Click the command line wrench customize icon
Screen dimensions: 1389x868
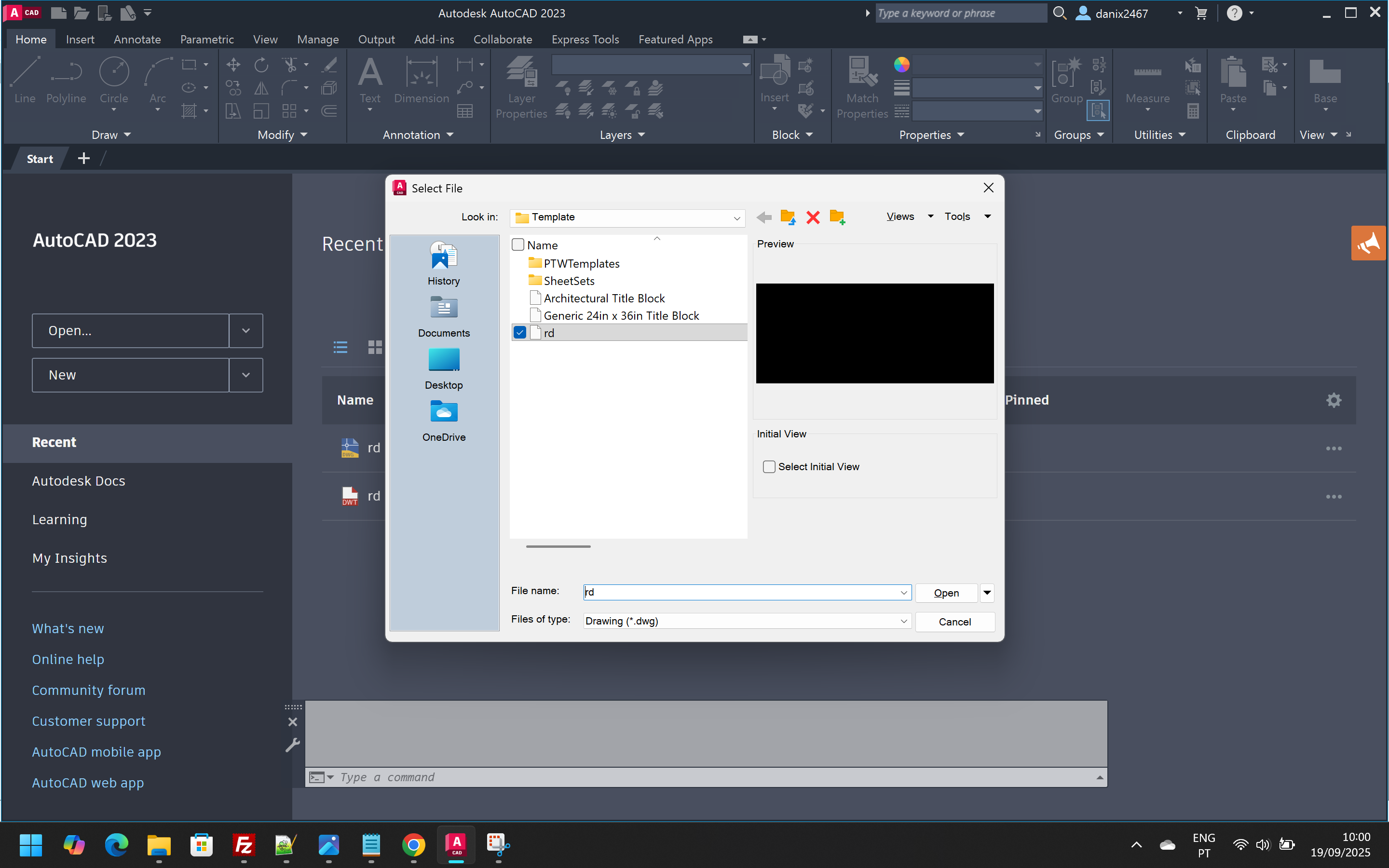coord(293,745)
